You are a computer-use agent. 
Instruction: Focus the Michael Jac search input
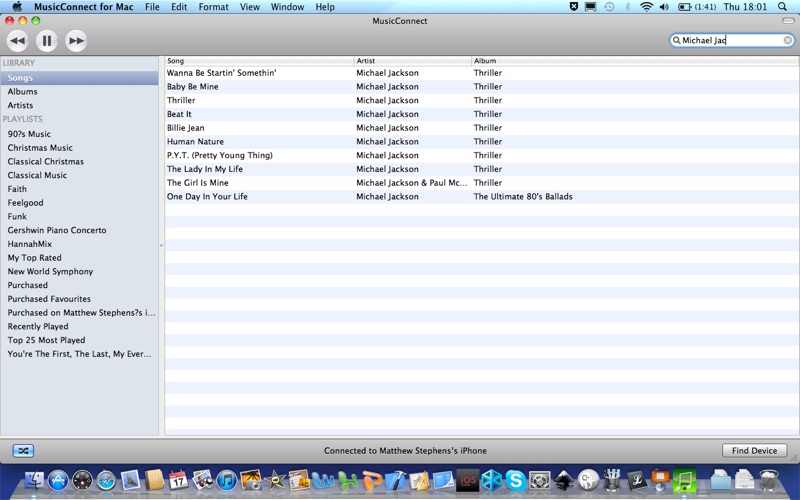[x=732, y=40]
